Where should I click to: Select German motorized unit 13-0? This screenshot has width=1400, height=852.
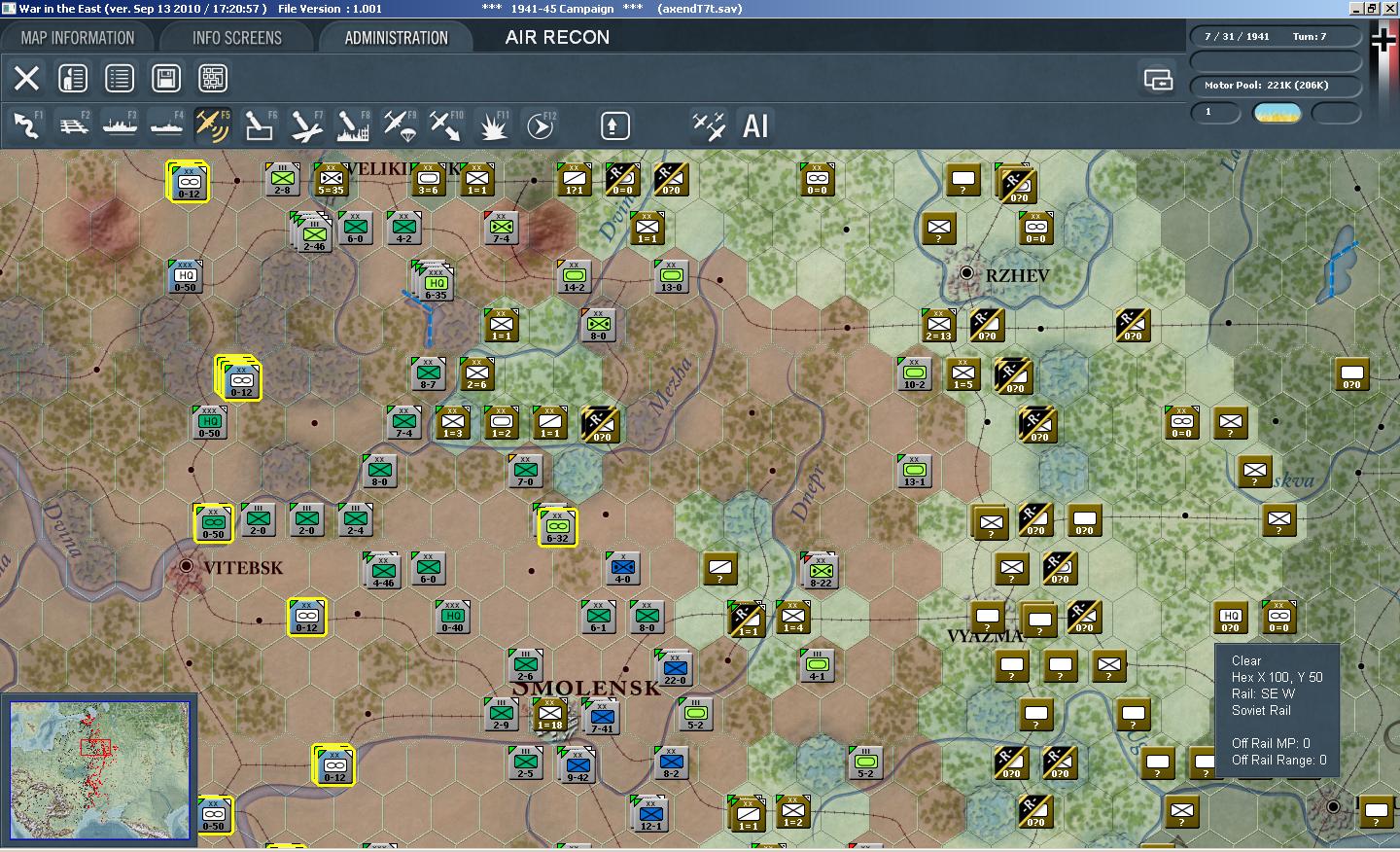[672, 276]
